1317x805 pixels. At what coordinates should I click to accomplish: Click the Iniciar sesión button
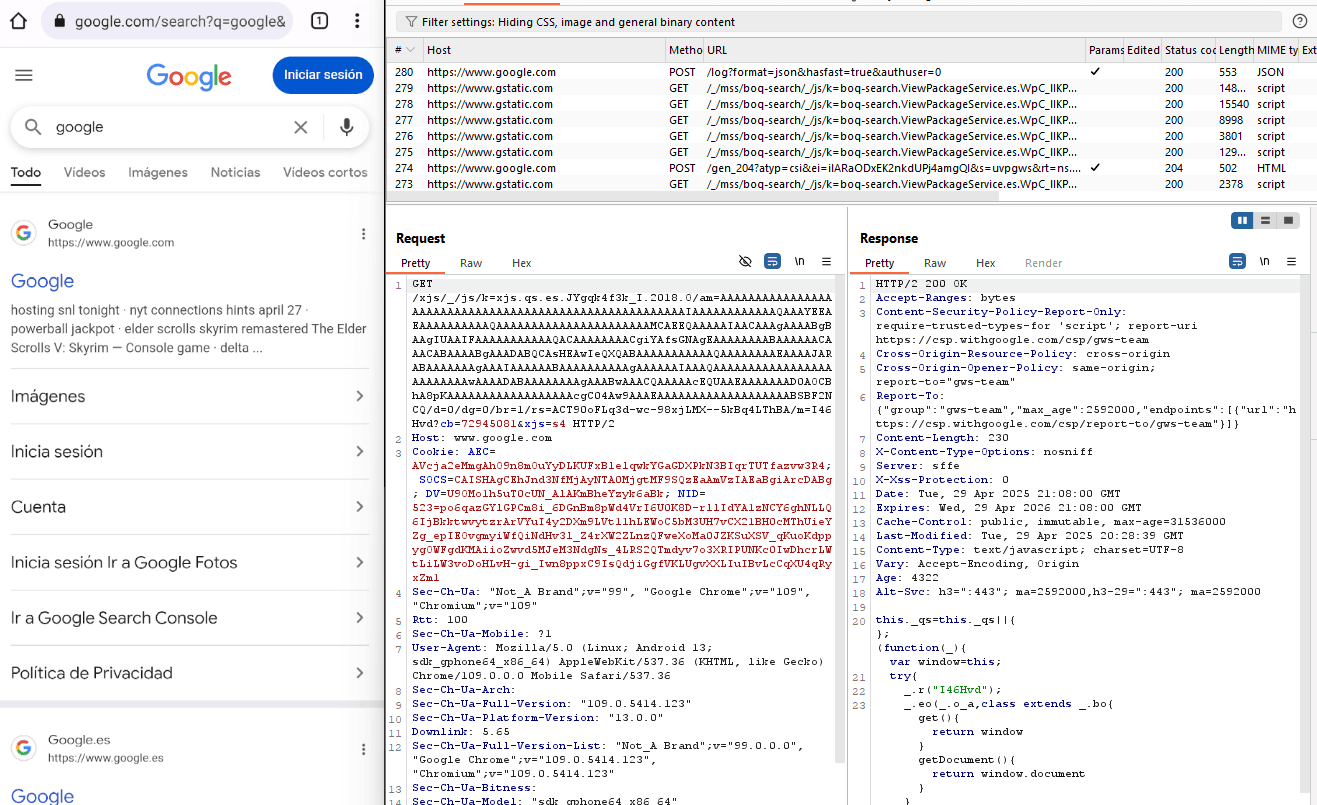tap(322, 75)
